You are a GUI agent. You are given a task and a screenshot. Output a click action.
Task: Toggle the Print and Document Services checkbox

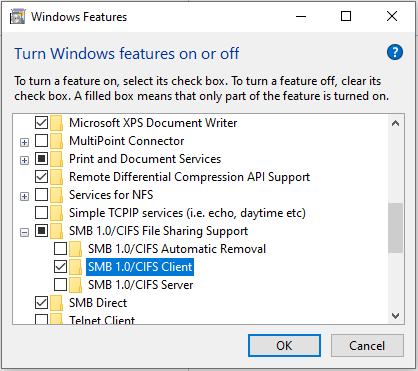[41, 159]
